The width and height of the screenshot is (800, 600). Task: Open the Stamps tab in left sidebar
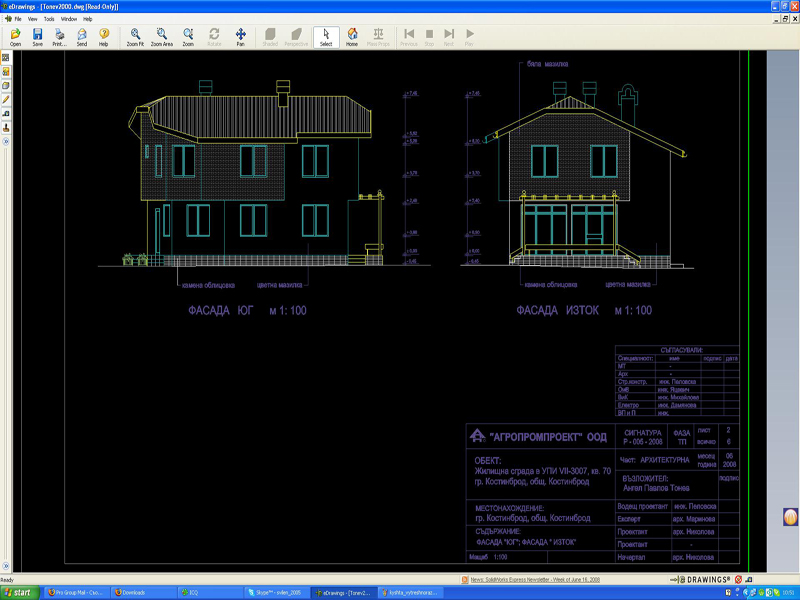click(x=6, y=128)
